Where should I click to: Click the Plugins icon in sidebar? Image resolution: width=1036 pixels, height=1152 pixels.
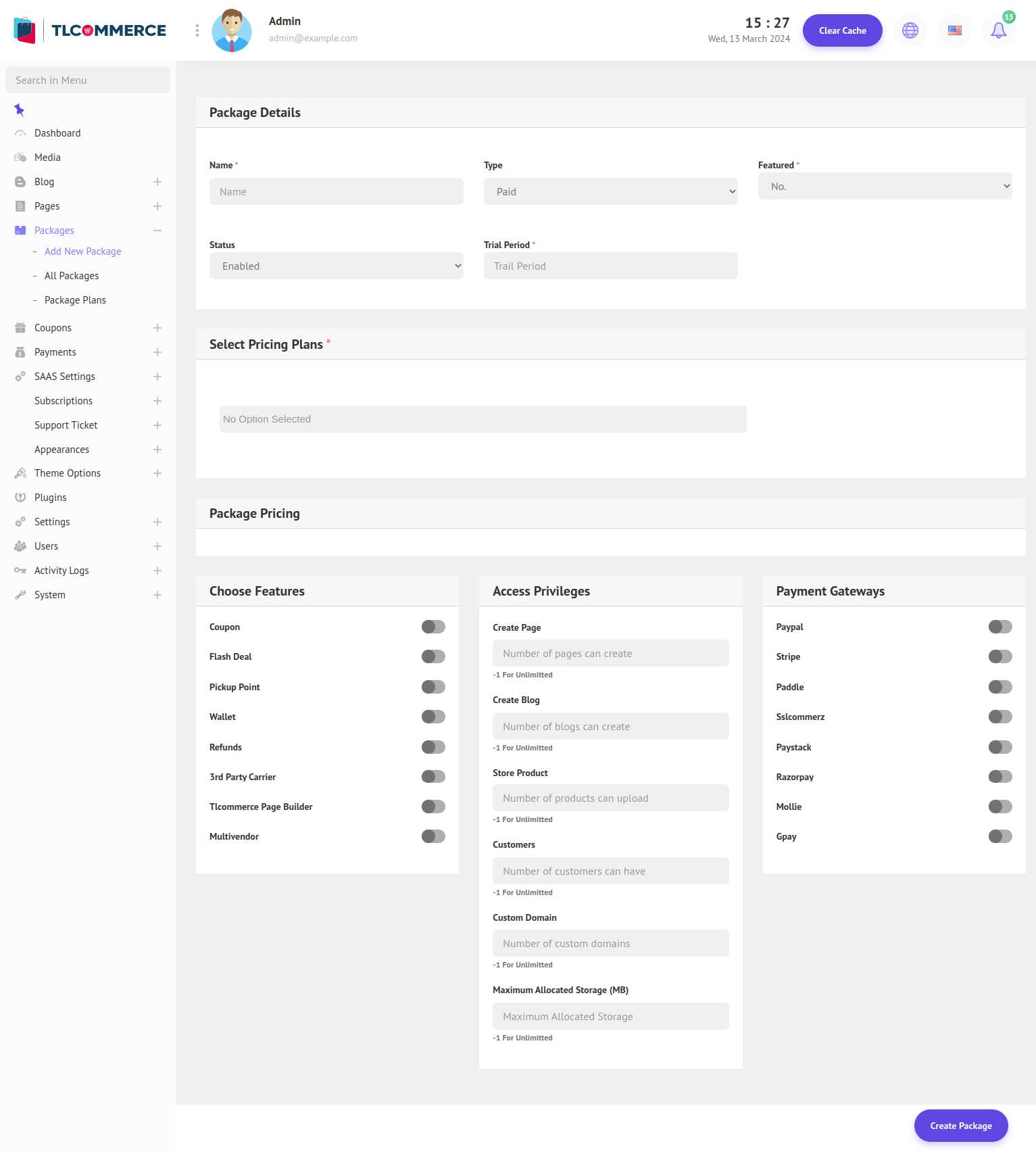[x=20, y=498]
